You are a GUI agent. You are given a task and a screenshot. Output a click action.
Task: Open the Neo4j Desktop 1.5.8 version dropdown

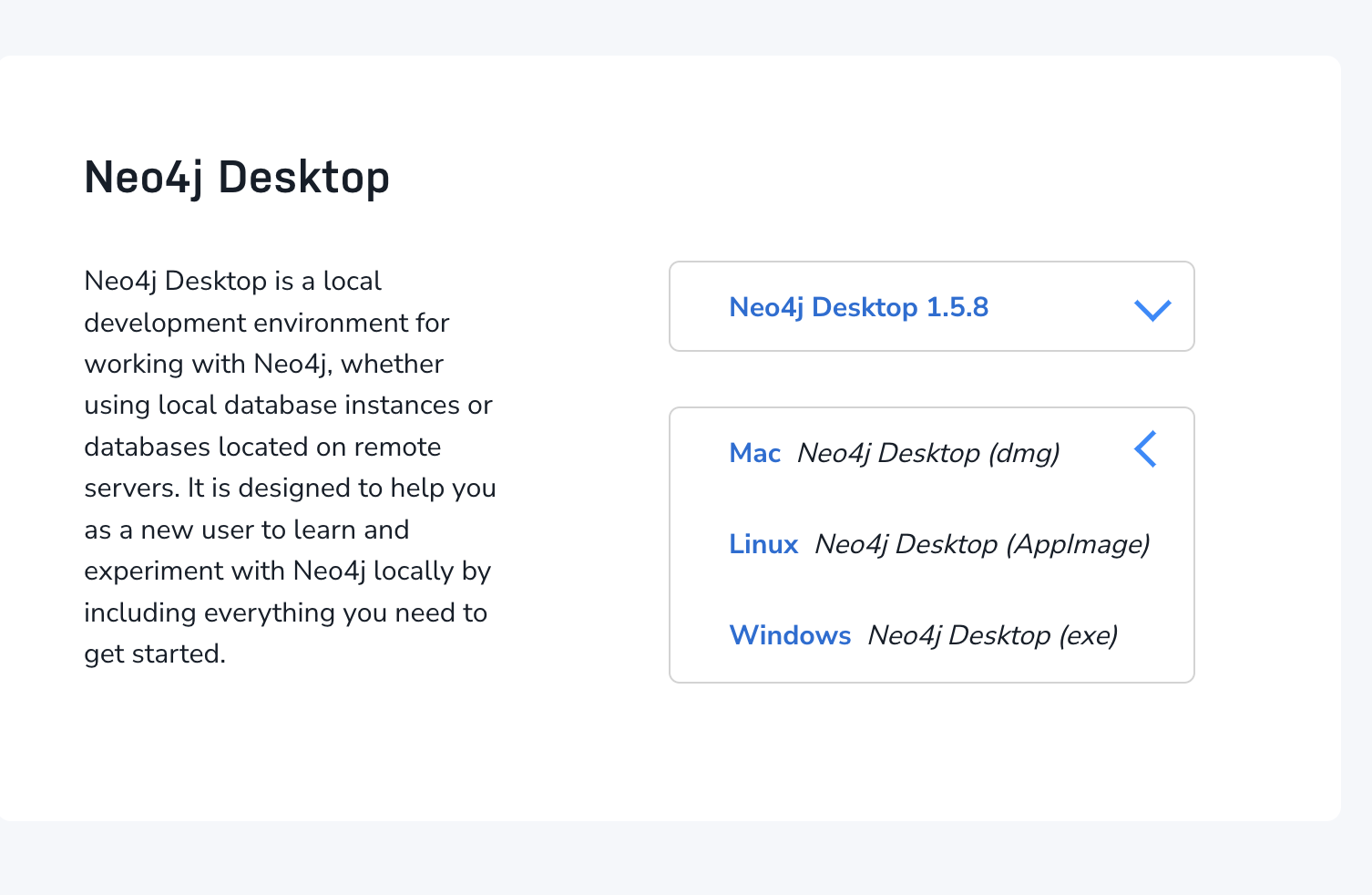pyautogui.click(x=931, y=306)
